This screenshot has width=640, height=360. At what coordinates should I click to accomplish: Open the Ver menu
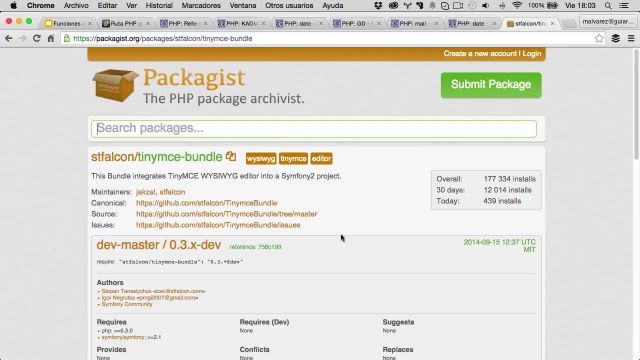[x=131, y=6]
